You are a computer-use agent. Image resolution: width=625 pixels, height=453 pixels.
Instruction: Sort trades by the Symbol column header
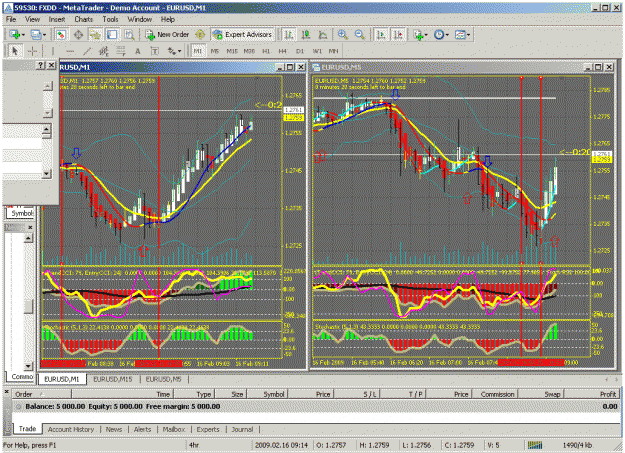tap(267, 394)
